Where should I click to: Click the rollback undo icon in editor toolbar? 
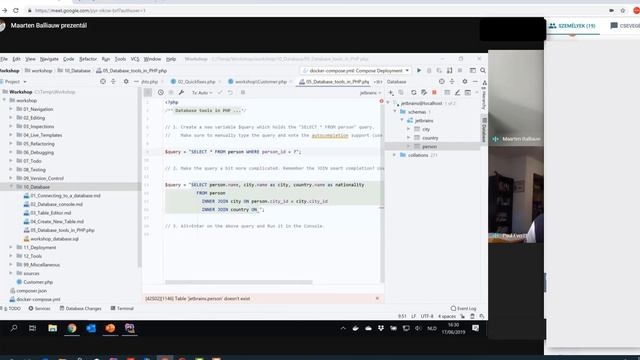coord(231,93)
